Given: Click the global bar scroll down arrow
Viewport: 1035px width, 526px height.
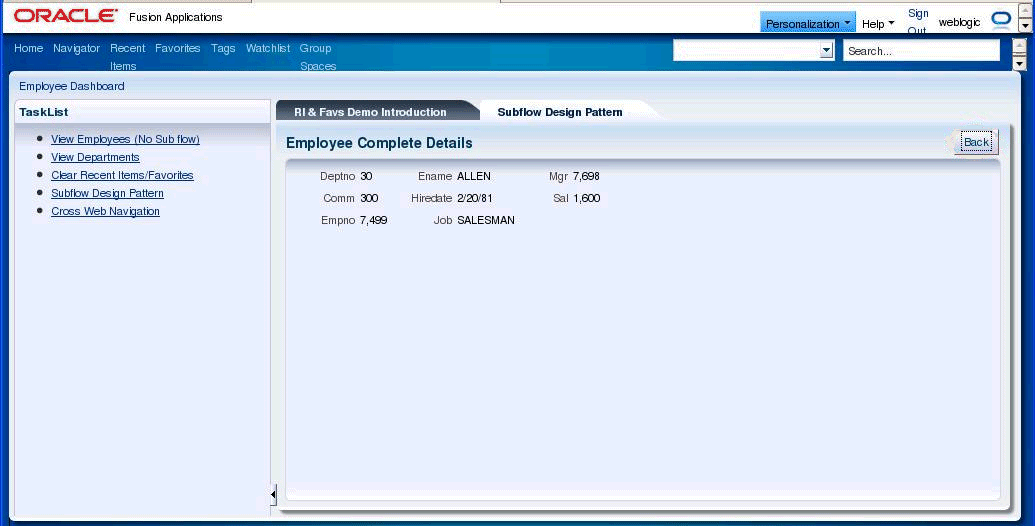Looking at the screenshot, I should pos(1020,64).
